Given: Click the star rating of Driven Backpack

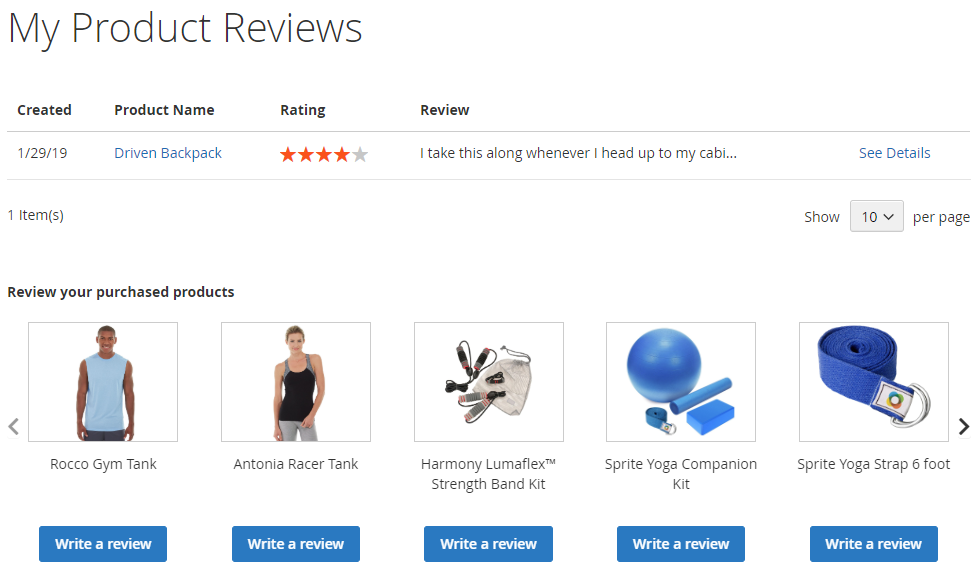Looking at the screenshot, I should (324, 155).
